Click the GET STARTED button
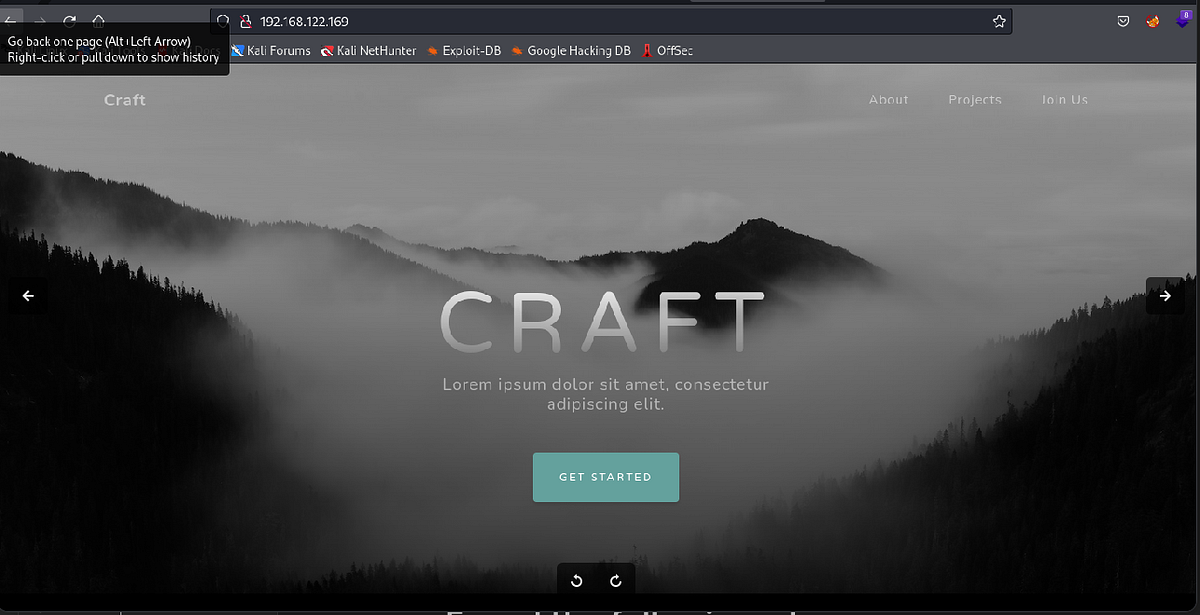Screen dimensions: 1200x615 pyautogui.click(x=605, y=477)
